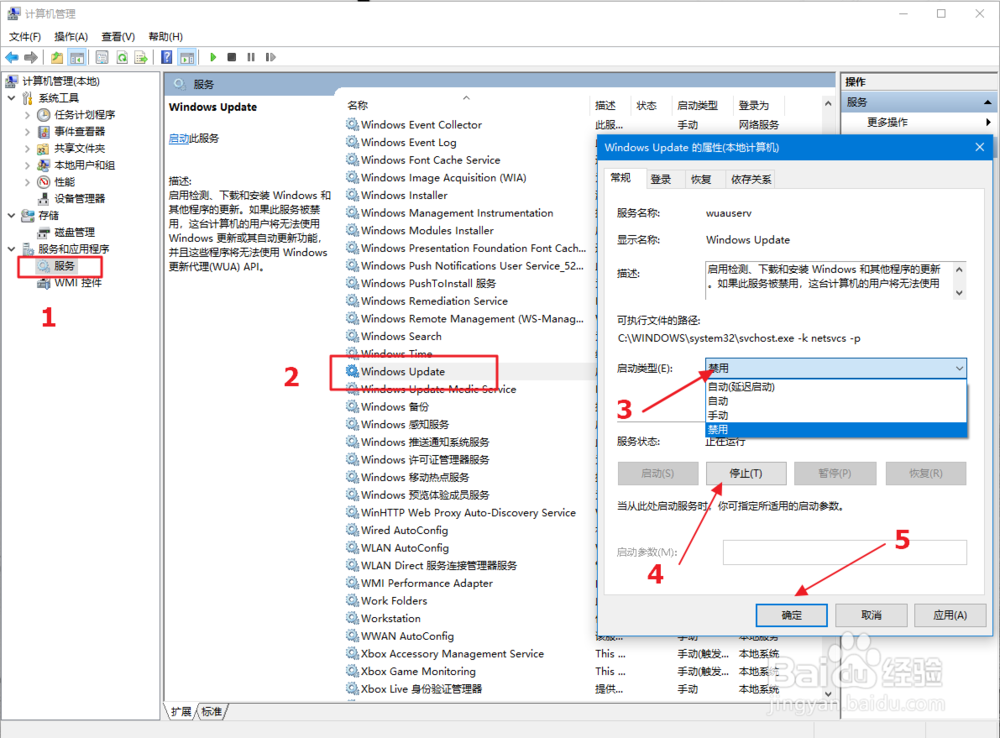Click the 停止(T) button
The height and width of the screenshot is (738, 1000).
pos(746,473)
